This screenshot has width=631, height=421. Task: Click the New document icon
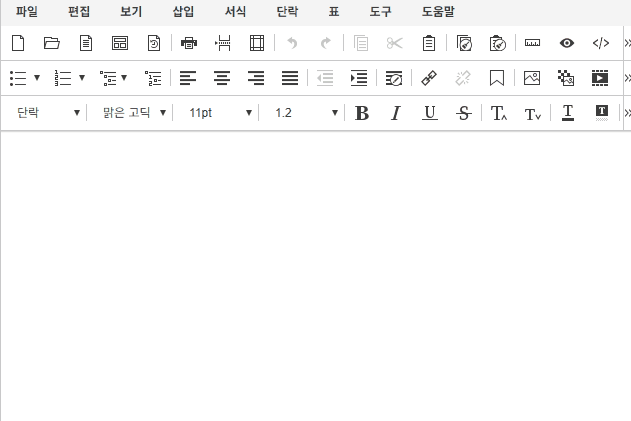(18, 43)
